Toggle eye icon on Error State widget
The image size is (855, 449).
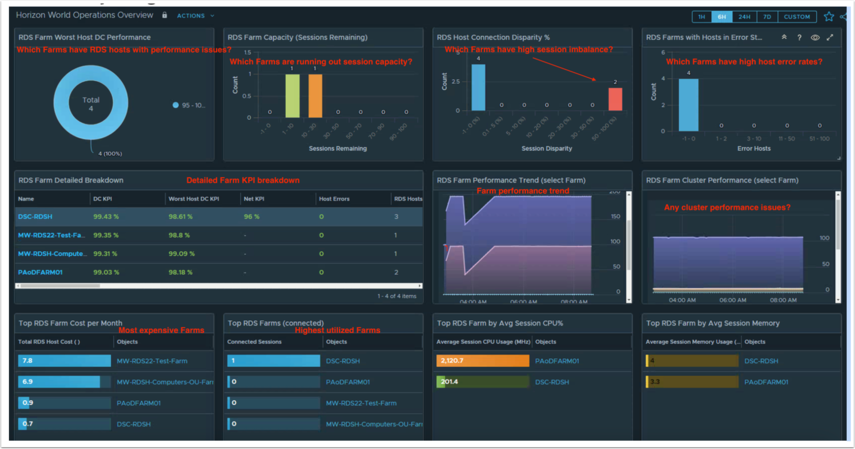[815, 38]
